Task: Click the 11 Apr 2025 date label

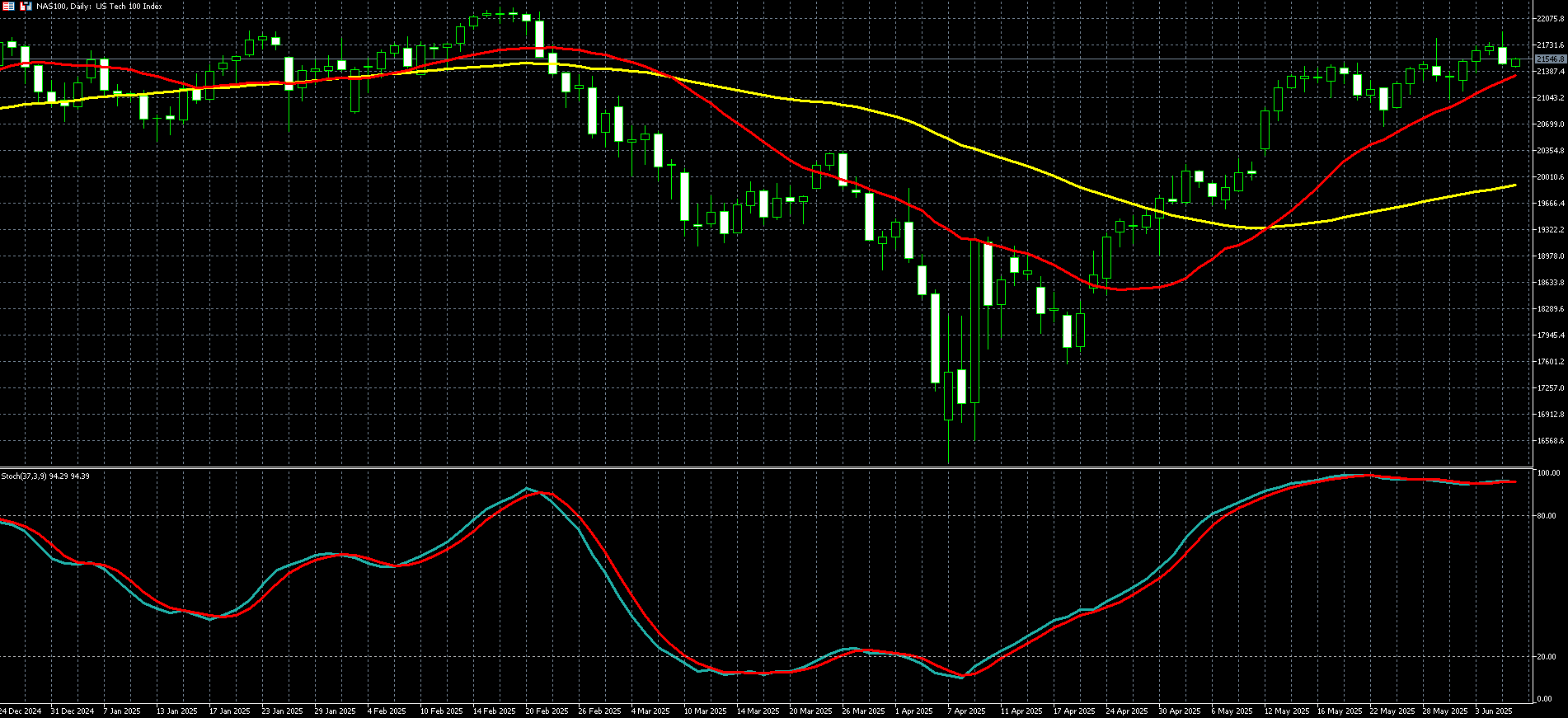Action: 1021,711
